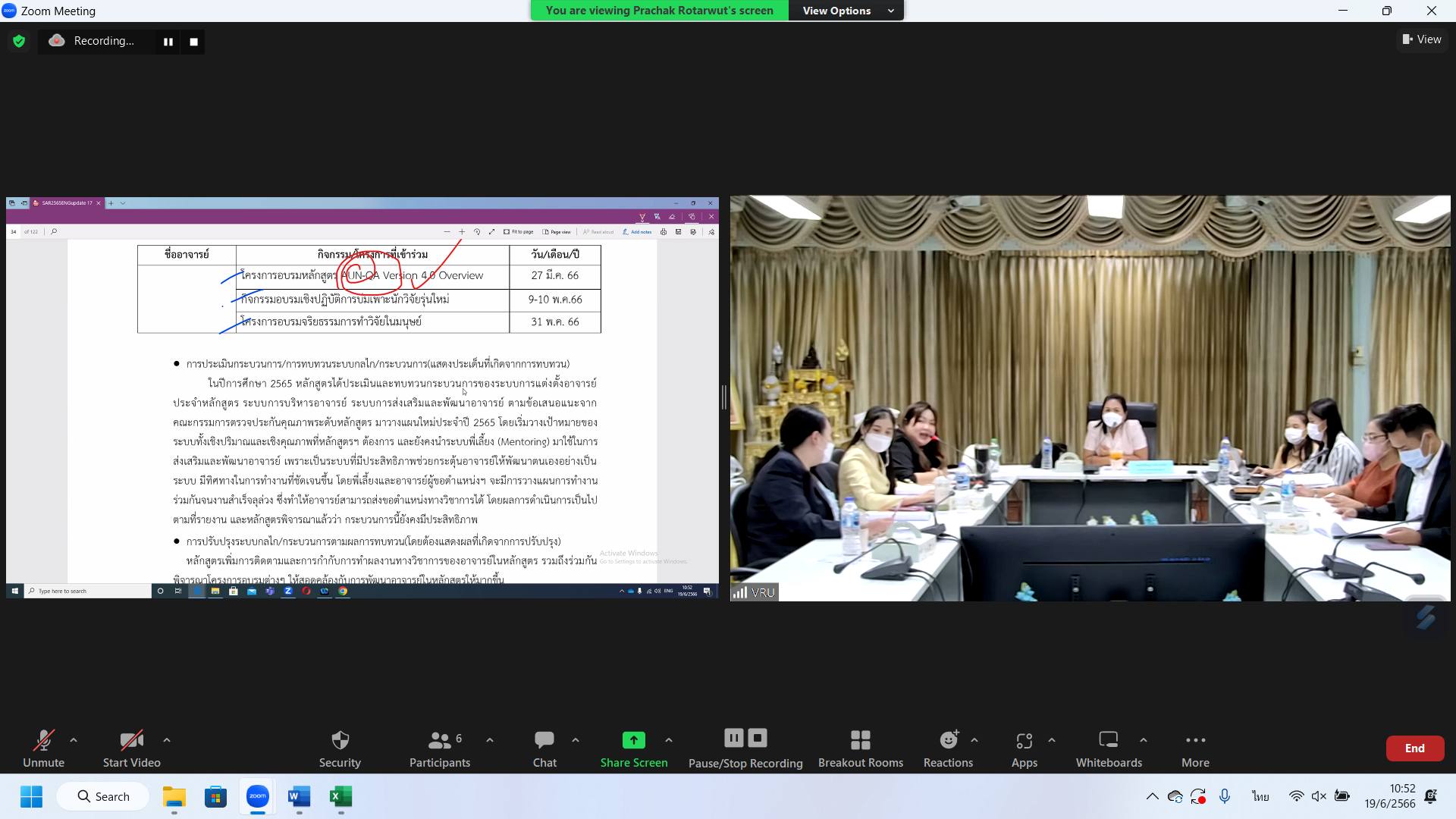Open the More menu

click(1195, 740)
